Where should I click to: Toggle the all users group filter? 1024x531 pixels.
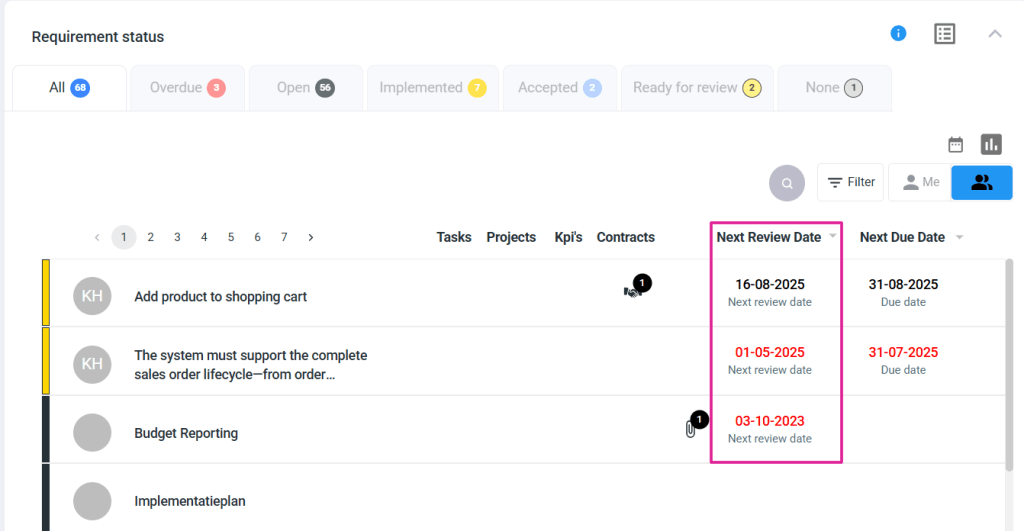point(981,183)
